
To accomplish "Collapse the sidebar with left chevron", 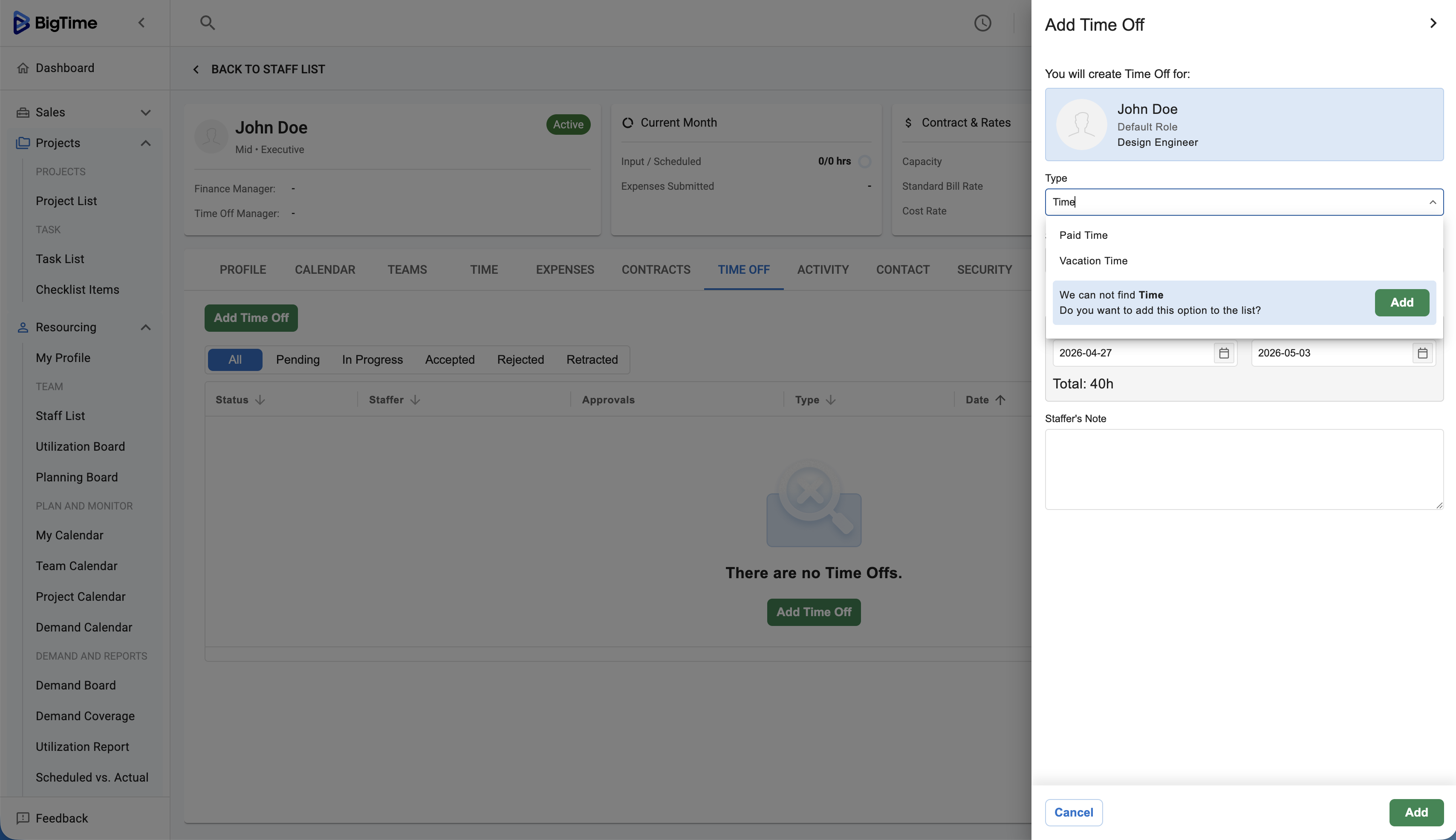I will click(x=141, y=23).
